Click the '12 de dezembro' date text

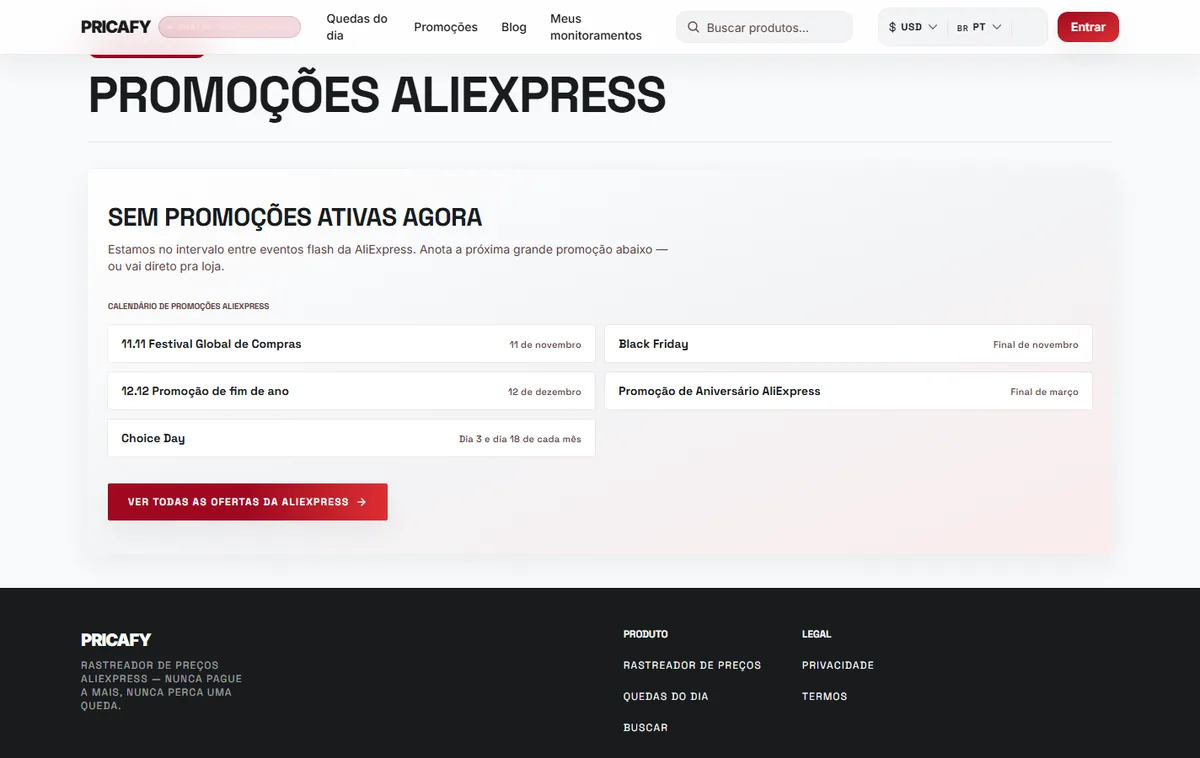tap(544, 392)
